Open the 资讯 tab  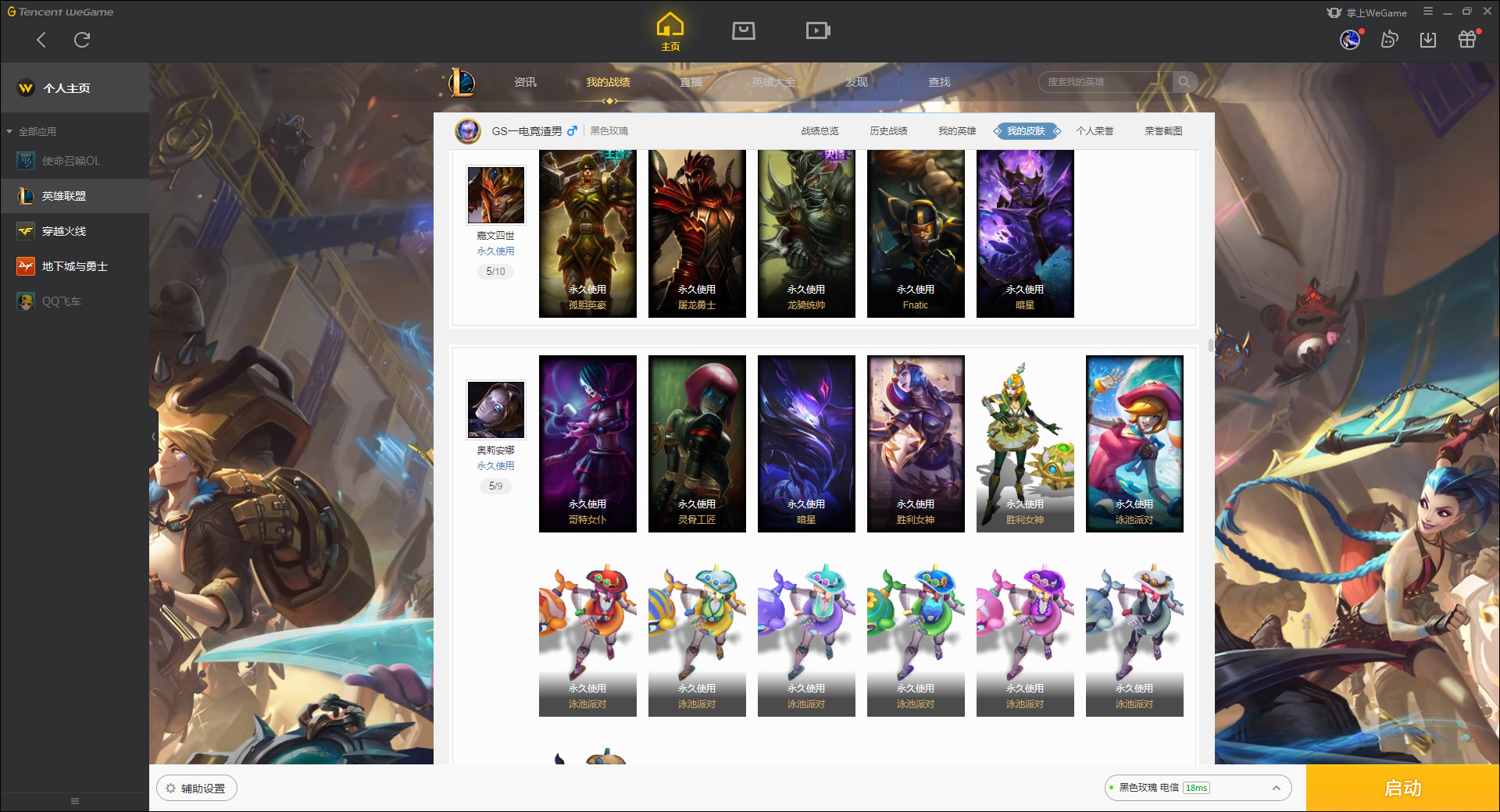(525, 82)
